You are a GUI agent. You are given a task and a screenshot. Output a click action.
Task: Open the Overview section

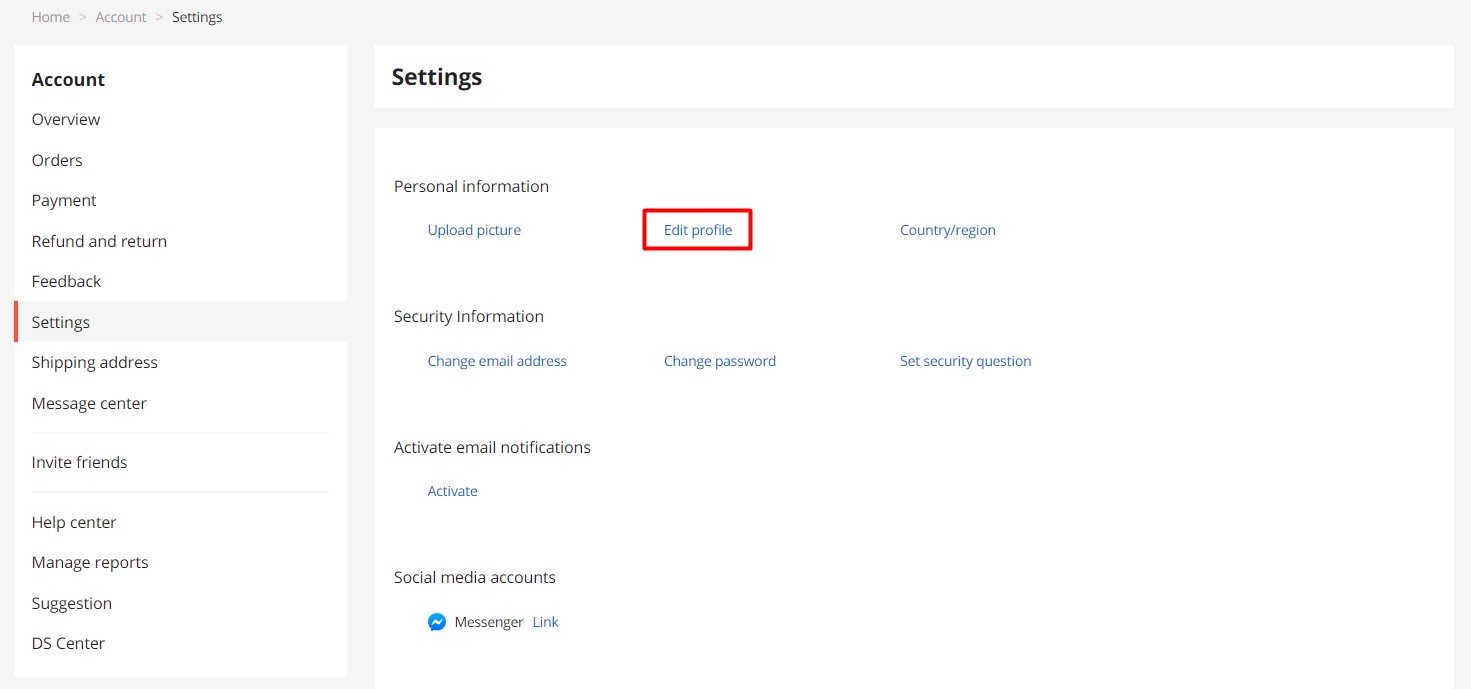[x=65, y=119]
